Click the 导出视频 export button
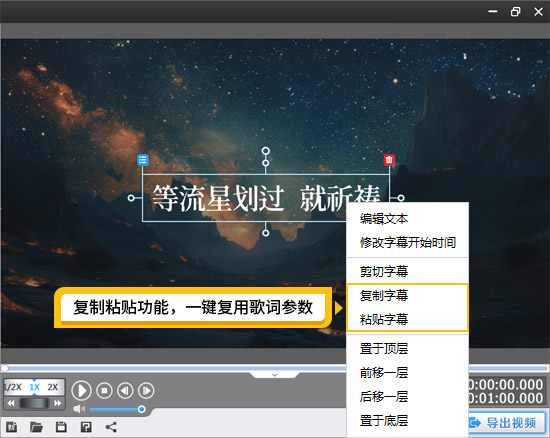The height and width of the screenshot is (438, 550). [x=505, y=423]
